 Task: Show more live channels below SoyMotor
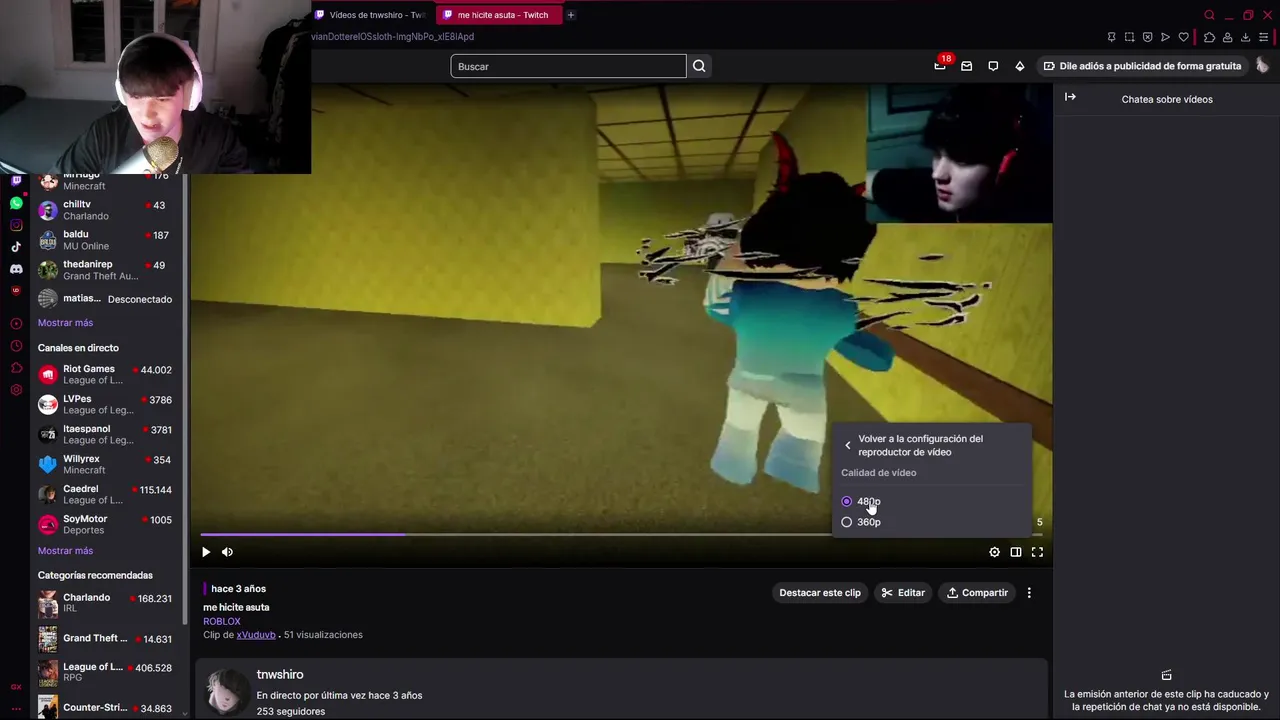(x=65, y=551)
